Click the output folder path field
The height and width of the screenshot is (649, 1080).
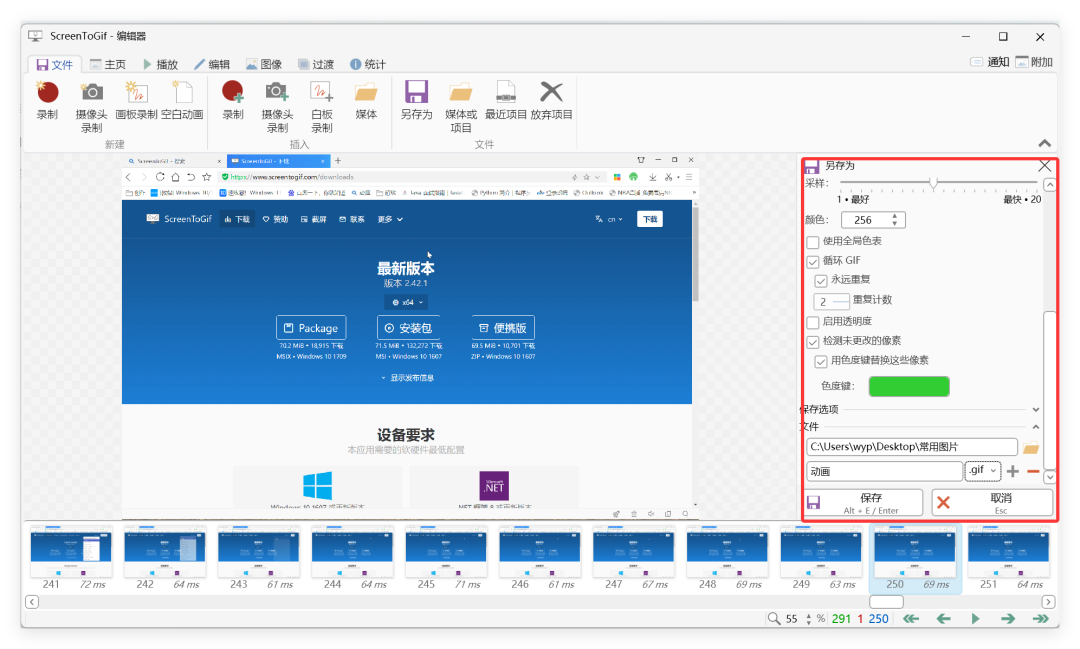pyautogui.click(x=911, y=447)
